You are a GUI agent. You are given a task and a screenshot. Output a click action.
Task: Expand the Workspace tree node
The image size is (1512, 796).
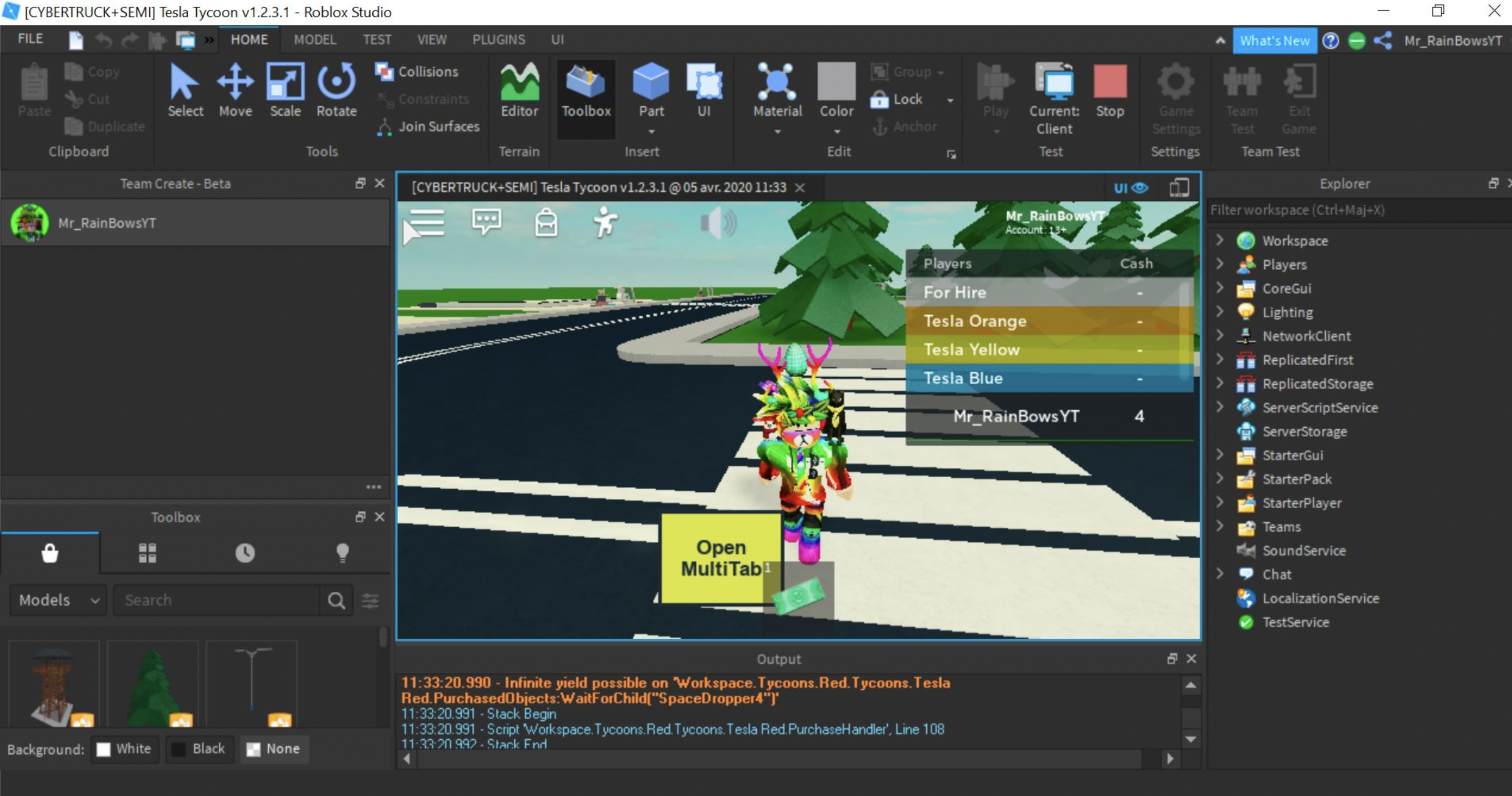pos(1220,239)
